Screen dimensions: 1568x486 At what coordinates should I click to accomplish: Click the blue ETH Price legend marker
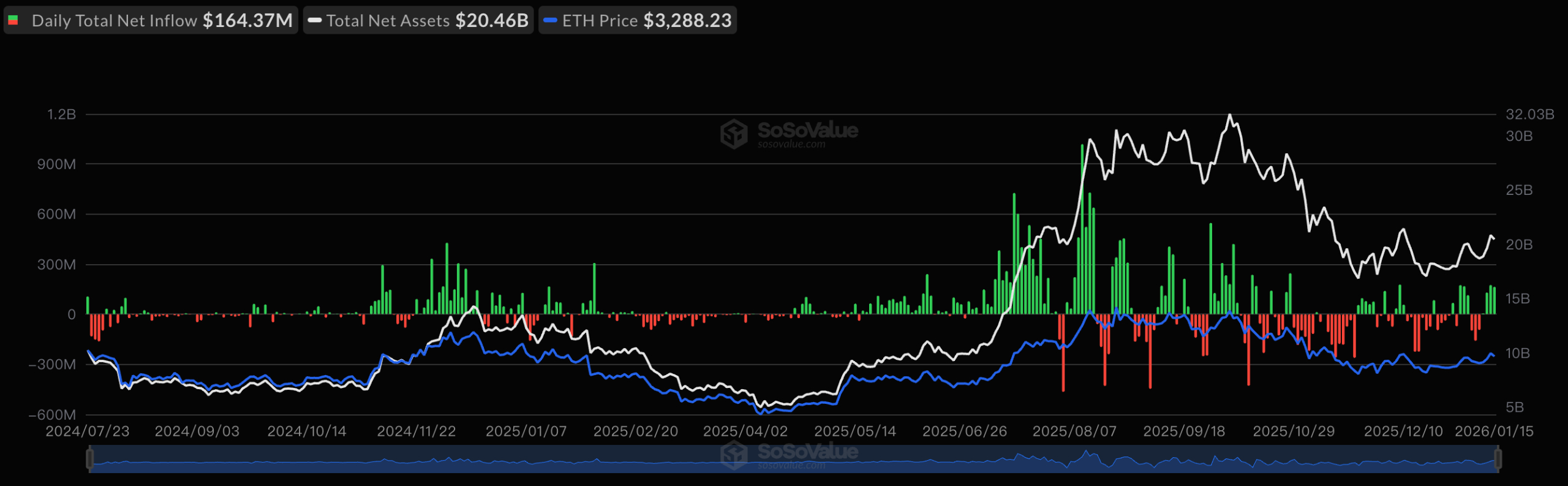(550, 21)
